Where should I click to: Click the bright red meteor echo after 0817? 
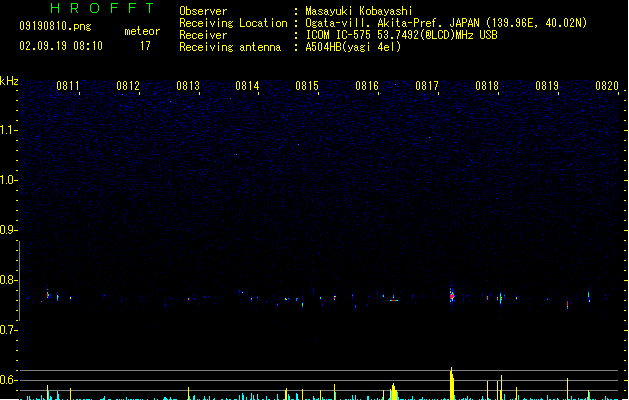452,296
